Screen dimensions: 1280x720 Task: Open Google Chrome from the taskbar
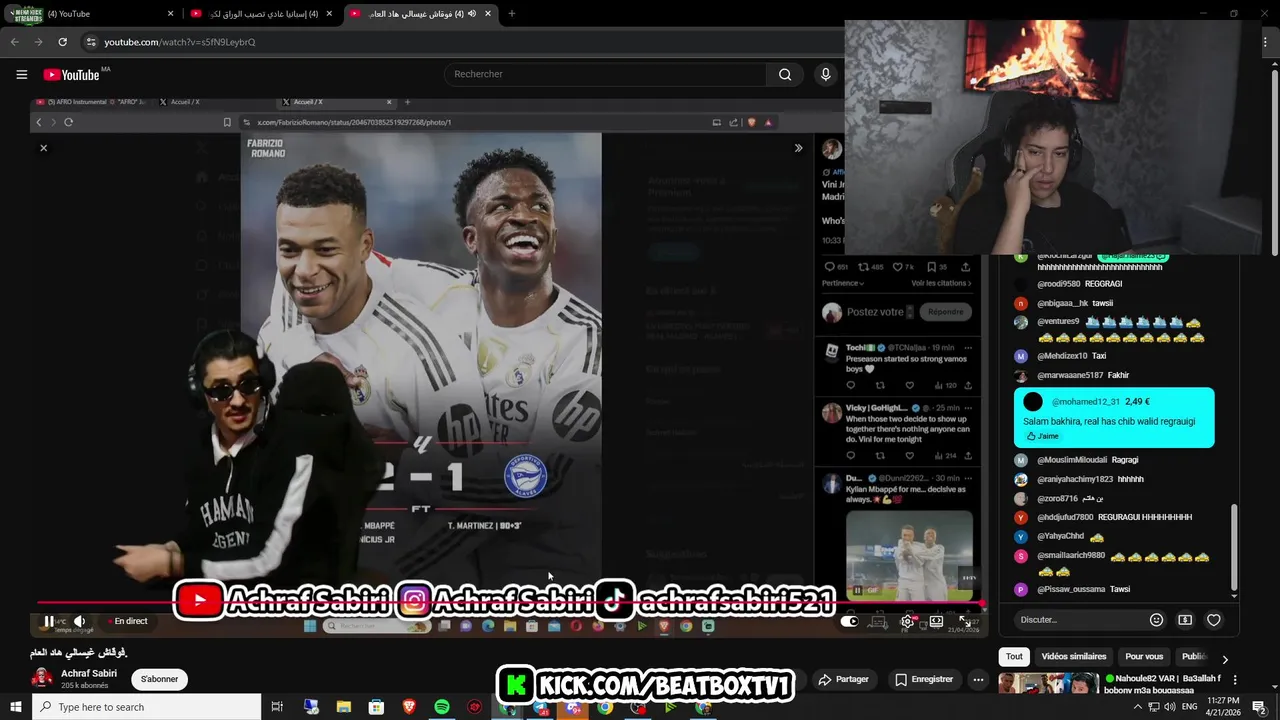tap(605, 707)
